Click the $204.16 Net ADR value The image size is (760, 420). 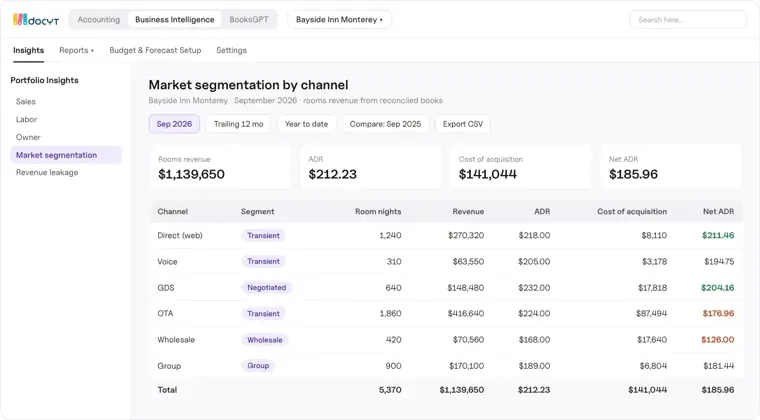pyautogui.click(x=717, y=288)
